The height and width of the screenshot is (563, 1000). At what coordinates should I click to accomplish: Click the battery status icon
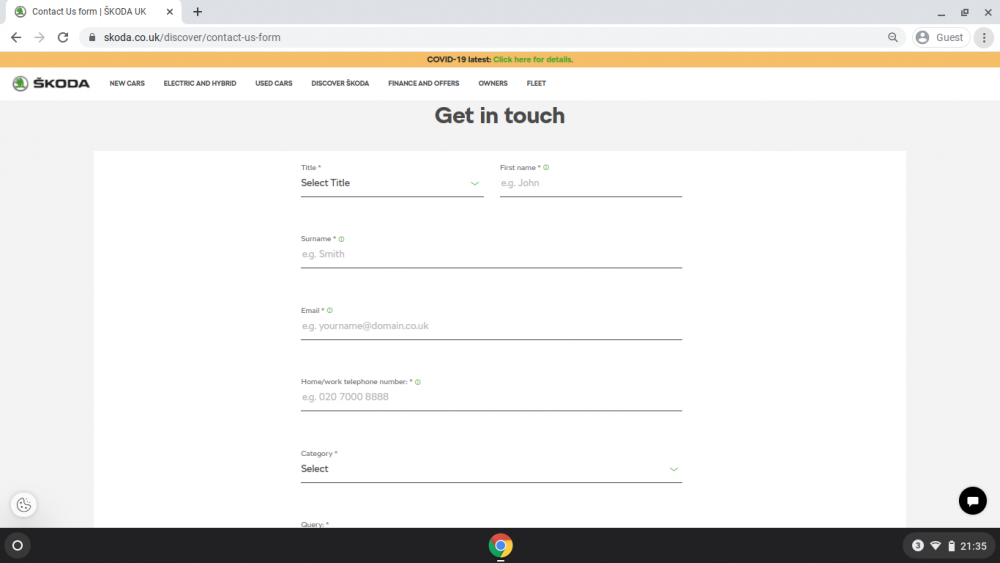pos(951,546)
